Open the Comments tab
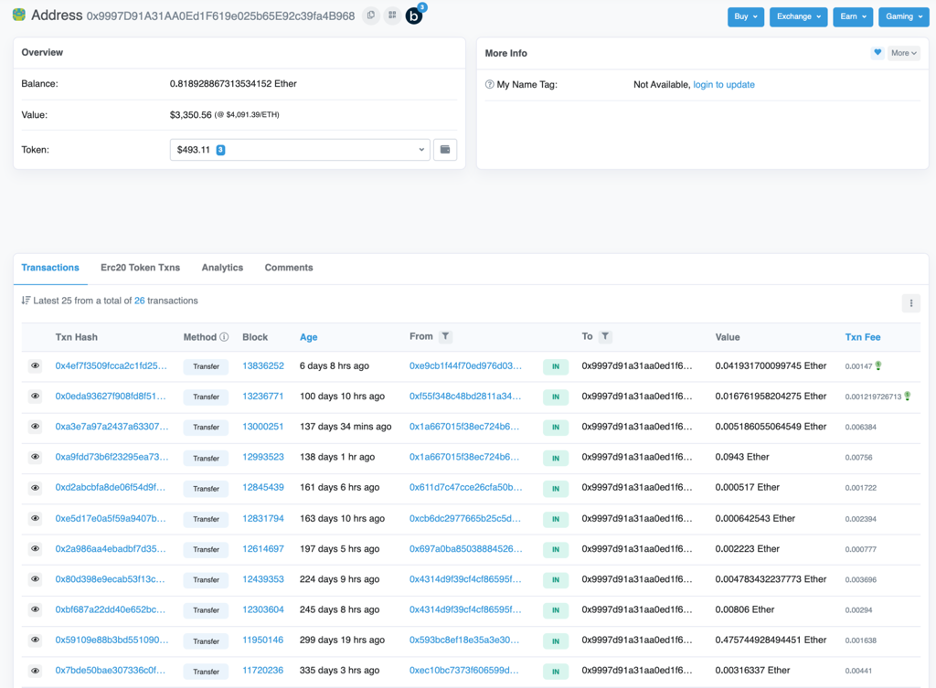 (x=289, y=268)
